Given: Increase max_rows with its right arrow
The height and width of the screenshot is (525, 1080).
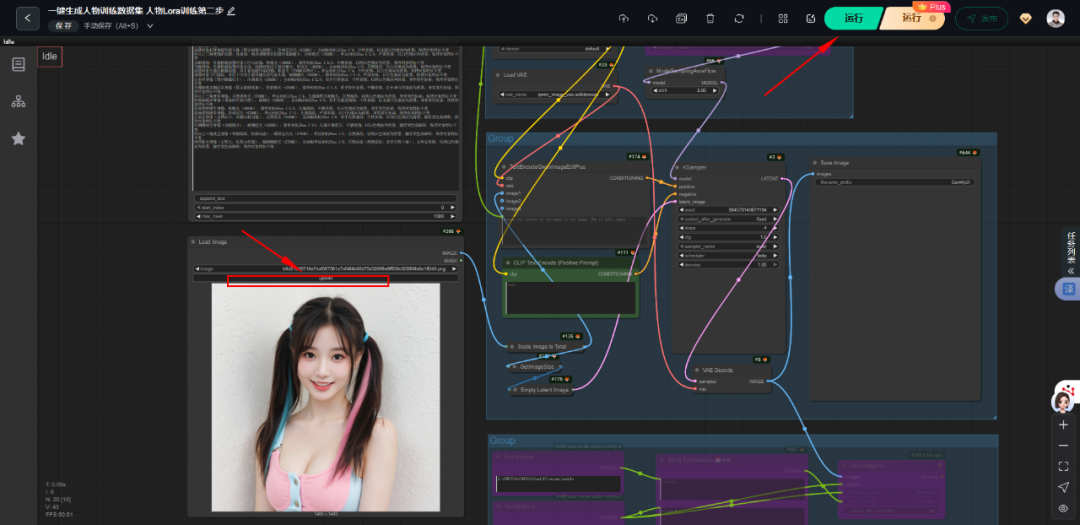Looking at the screenshot, I should (x=453, y=216).
